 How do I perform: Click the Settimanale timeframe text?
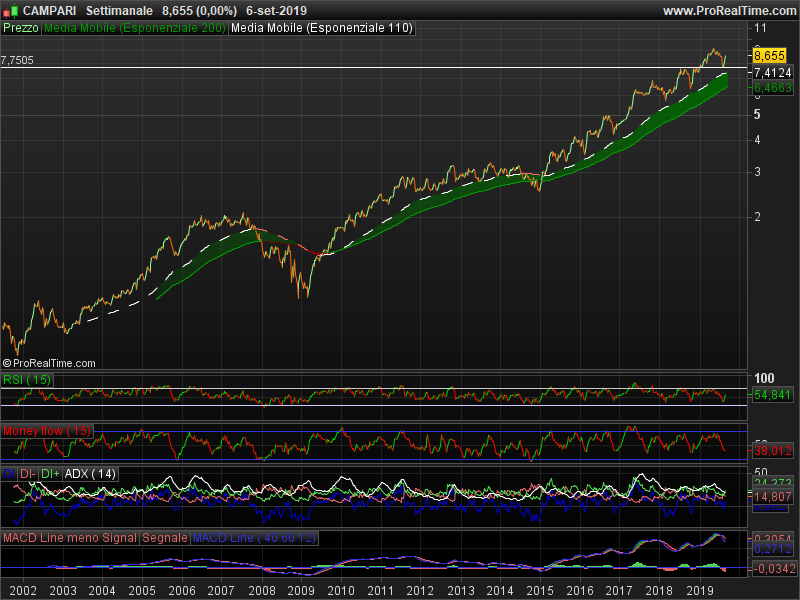(x=120, y=10)
